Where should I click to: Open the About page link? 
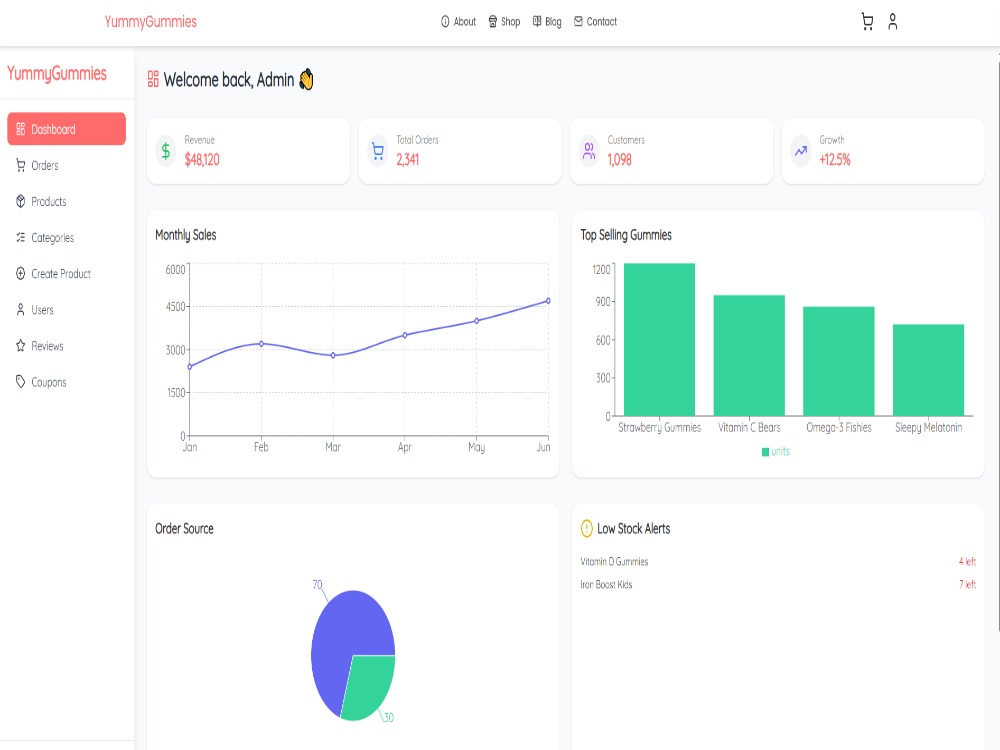[x=459, y=22]
